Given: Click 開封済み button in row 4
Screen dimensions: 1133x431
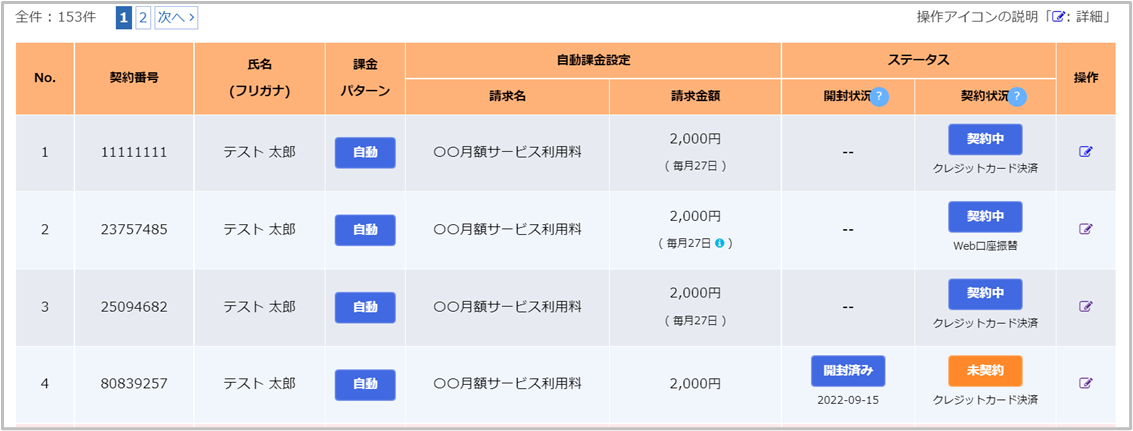Looking at the screenshot, I should [848, 370].
